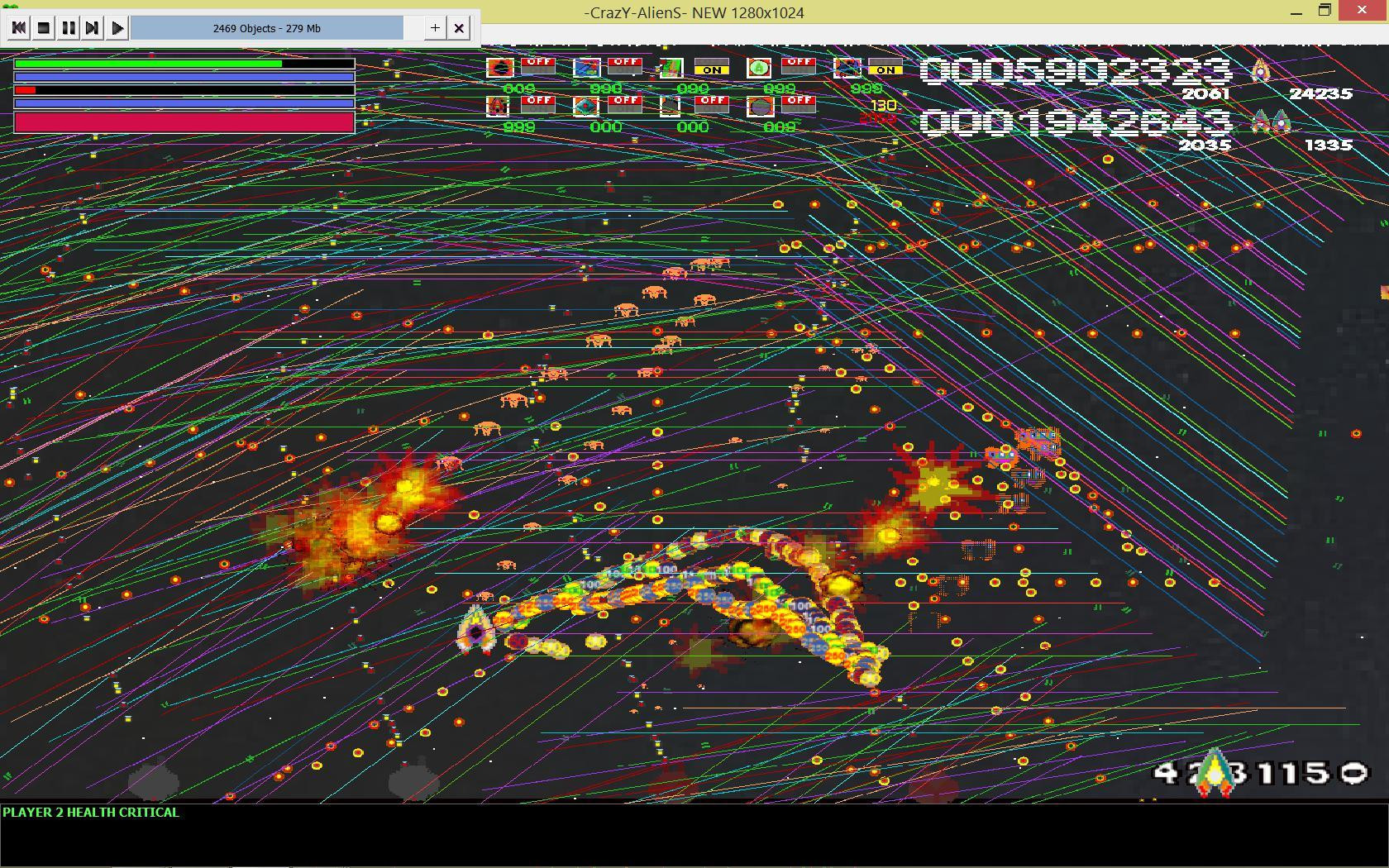
Task: Click the nearly empty red health bar
Action: pos(184,90)
